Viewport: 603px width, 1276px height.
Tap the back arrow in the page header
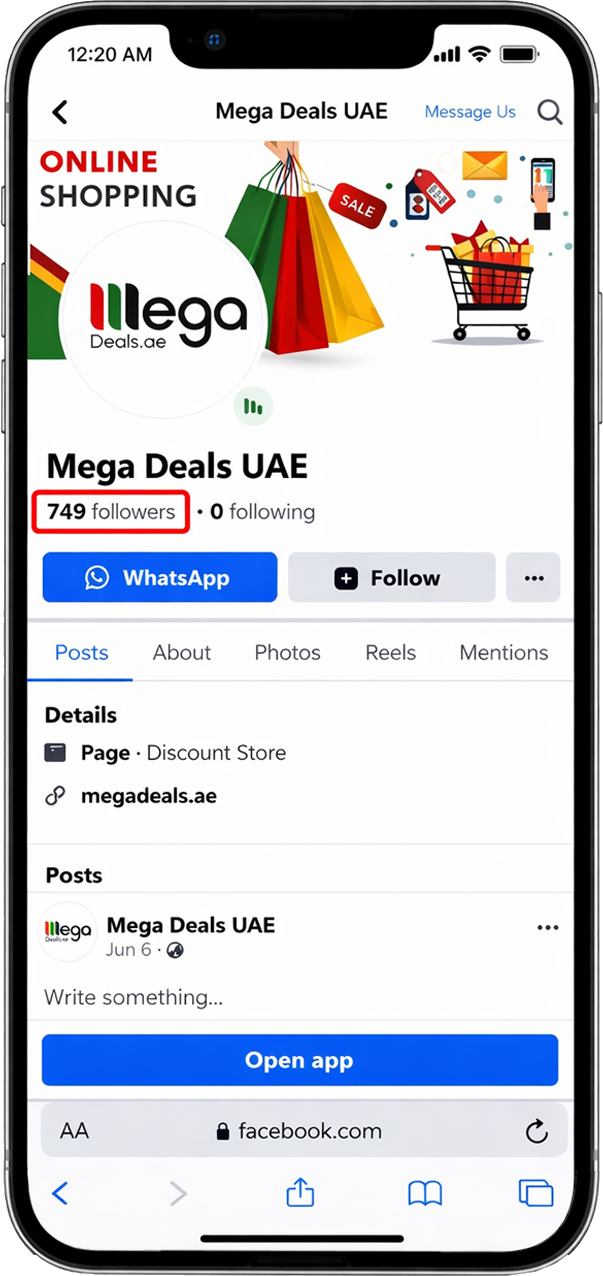[60, 112]
